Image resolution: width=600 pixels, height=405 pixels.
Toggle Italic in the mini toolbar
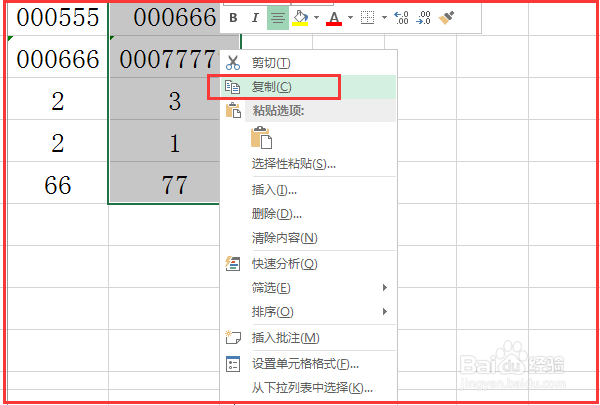pos(255,18)
